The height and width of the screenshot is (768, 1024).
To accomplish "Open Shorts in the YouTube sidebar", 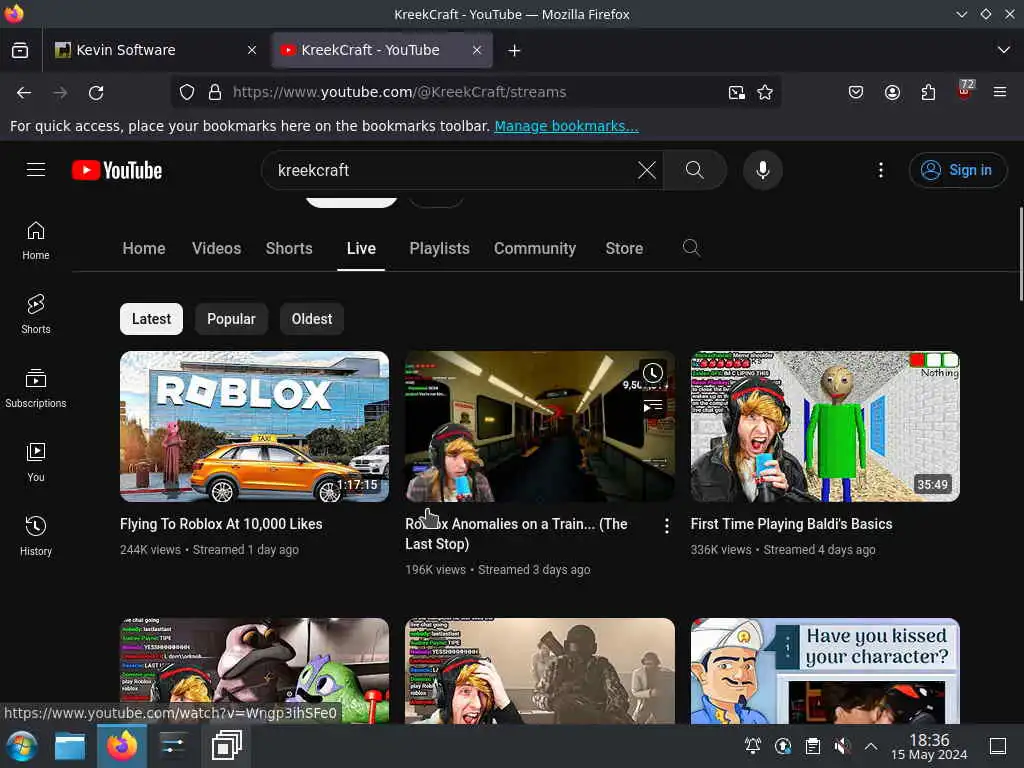I will click(x=35, y=314).
